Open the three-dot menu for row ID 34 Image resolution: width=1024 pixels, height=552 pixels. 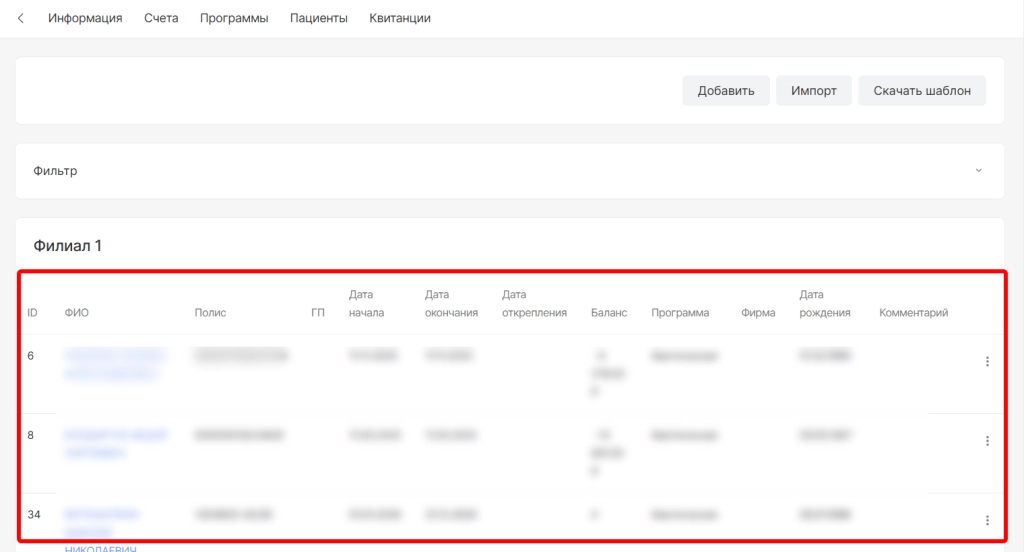tap(987, 520)
